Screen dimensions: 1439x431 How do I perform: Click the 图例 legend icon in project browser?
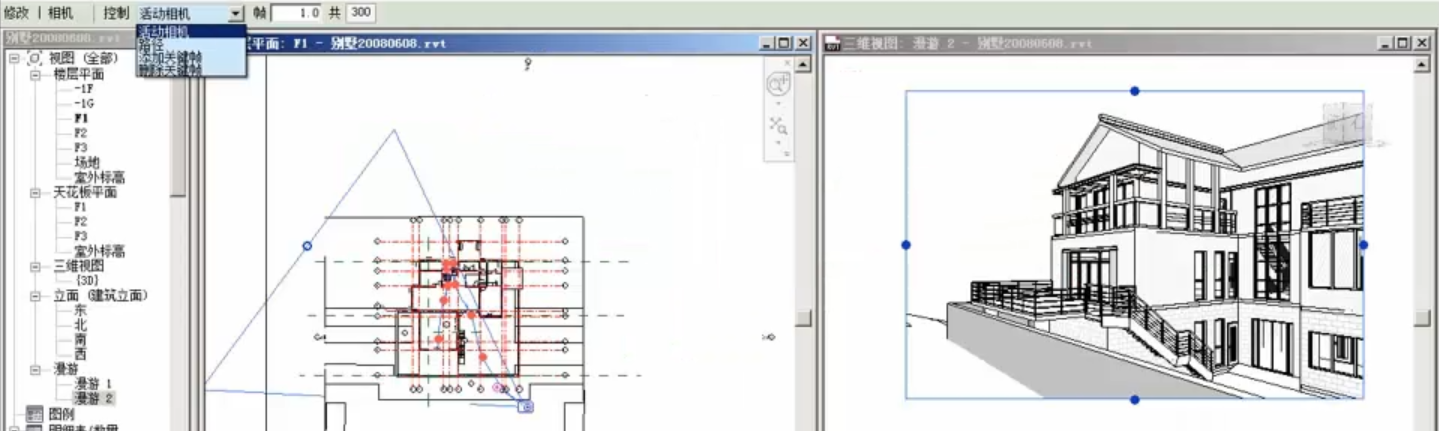[x=34, y=413]
